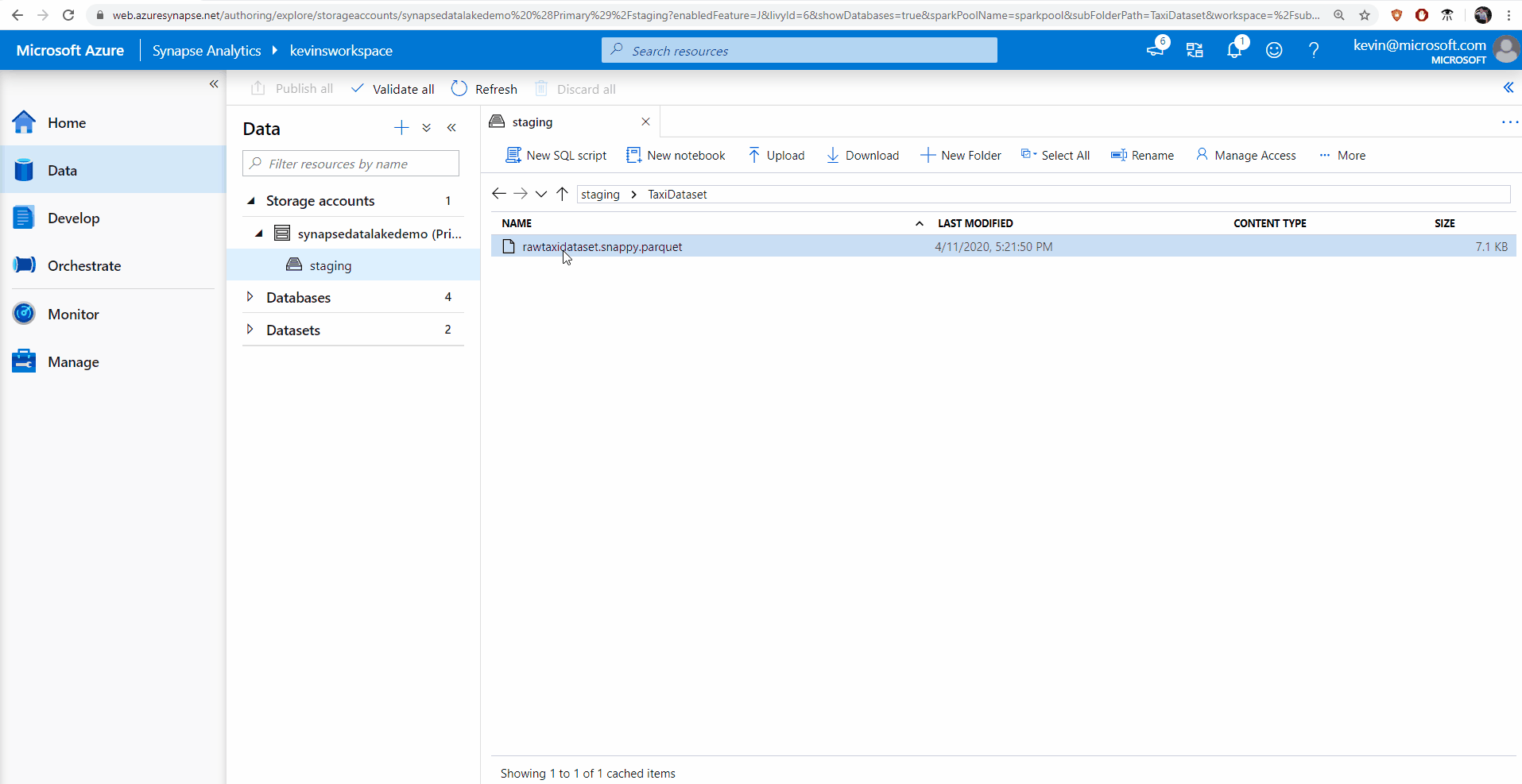
Task: Create a New SQL script
Action: (x=556, y=156)
